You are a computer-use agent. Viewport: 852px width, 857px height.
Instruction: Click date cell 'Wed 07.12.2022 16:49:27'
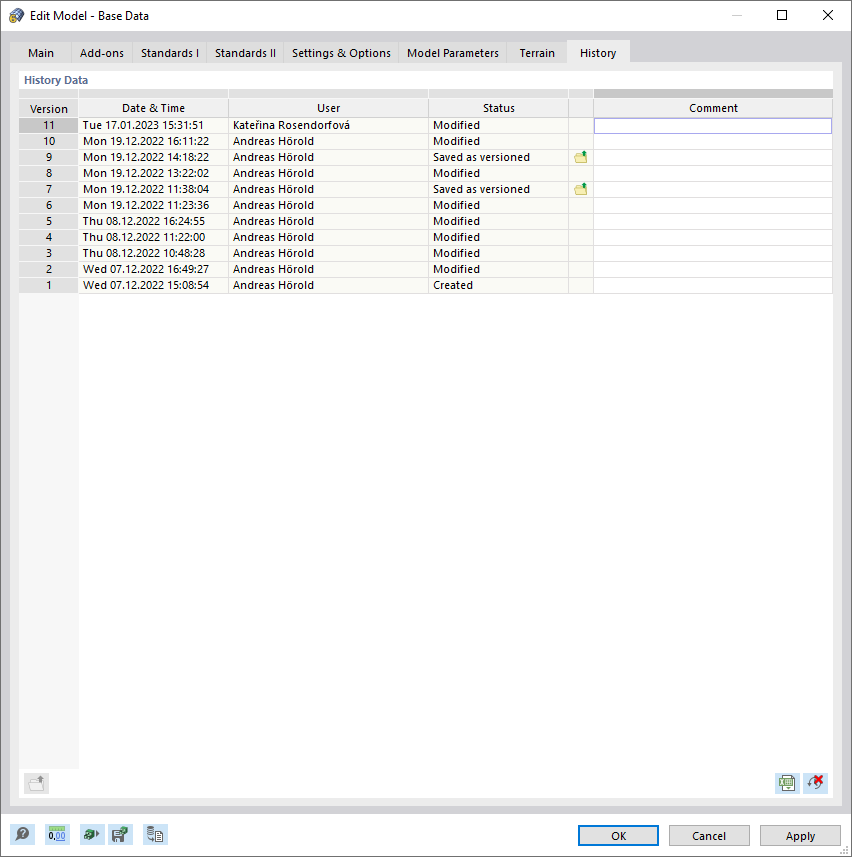(154, 269)
